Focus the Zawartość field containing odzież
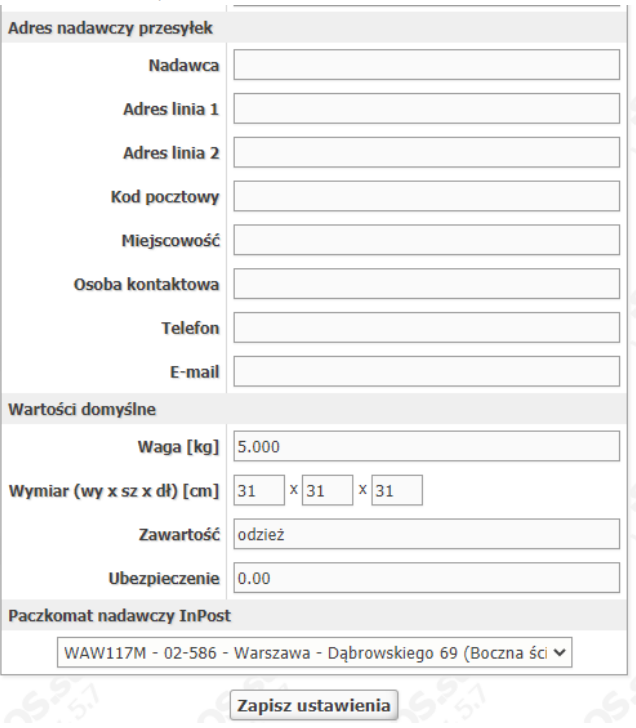 pos(426,535)
